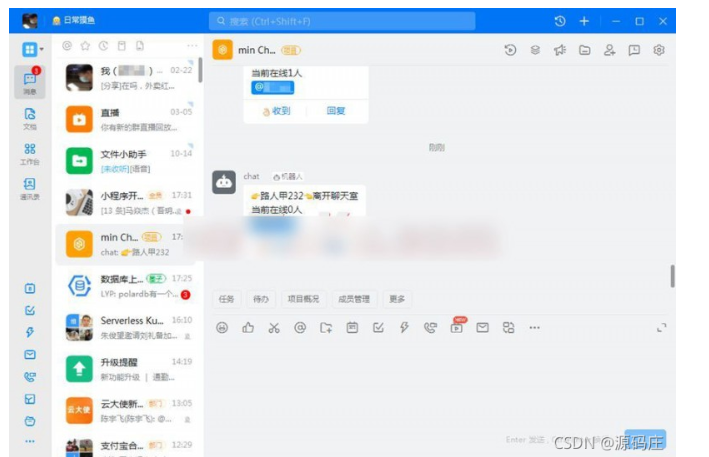709x457 pixels.
Task: Click the emoji smiley icon in input toolbar
Action: pos(222,327)
